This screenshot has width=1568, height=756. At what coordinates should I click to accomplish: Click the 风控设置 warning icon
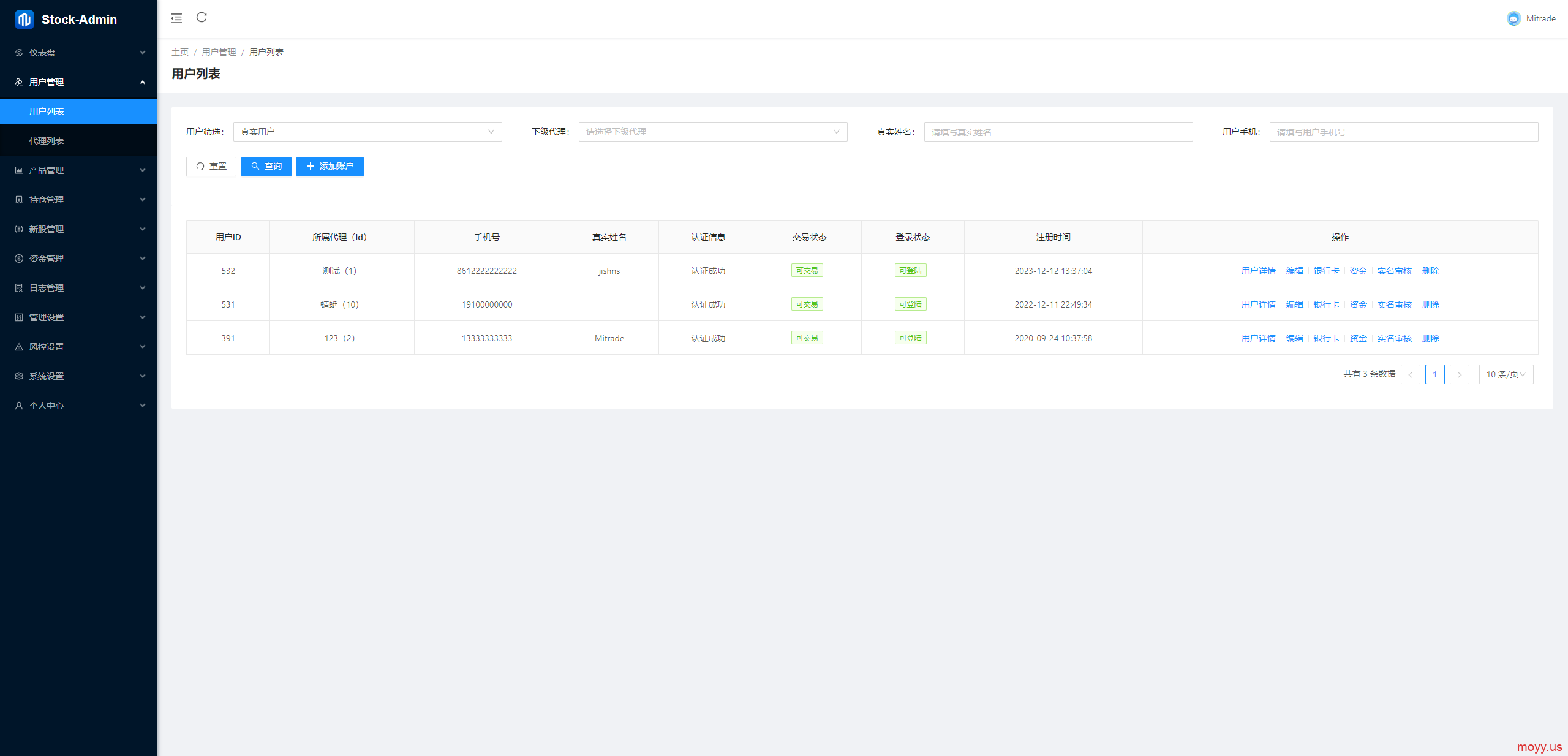pos(19,347)
